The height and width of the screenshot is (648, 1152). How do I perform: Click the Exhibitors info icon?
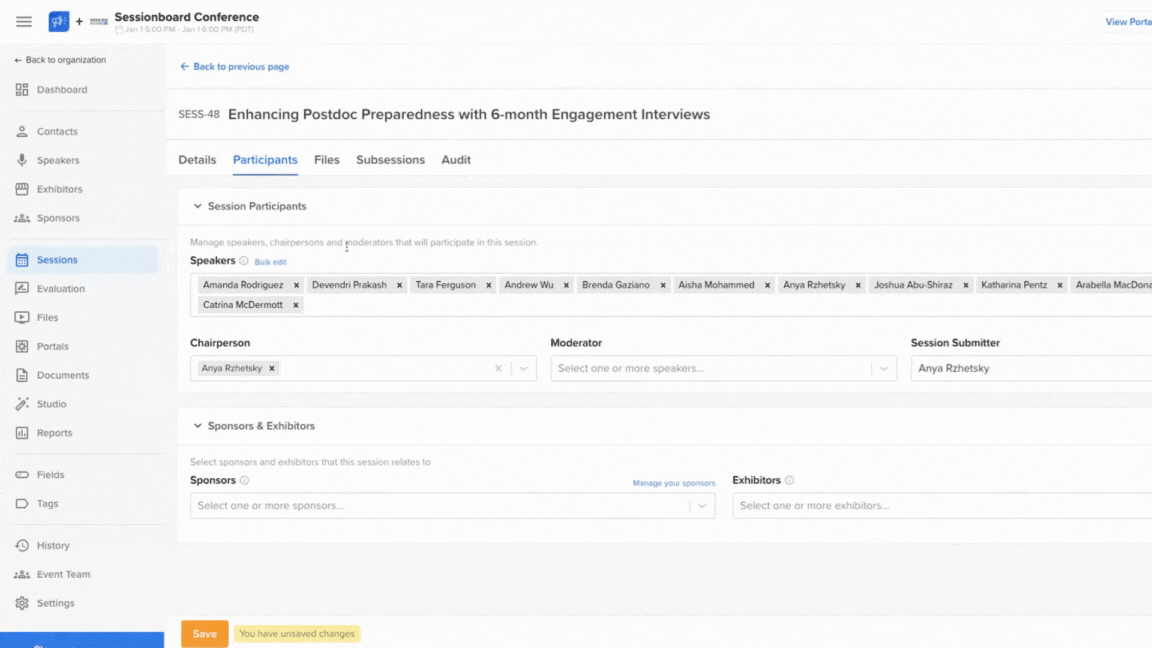(x=790, y=480)
